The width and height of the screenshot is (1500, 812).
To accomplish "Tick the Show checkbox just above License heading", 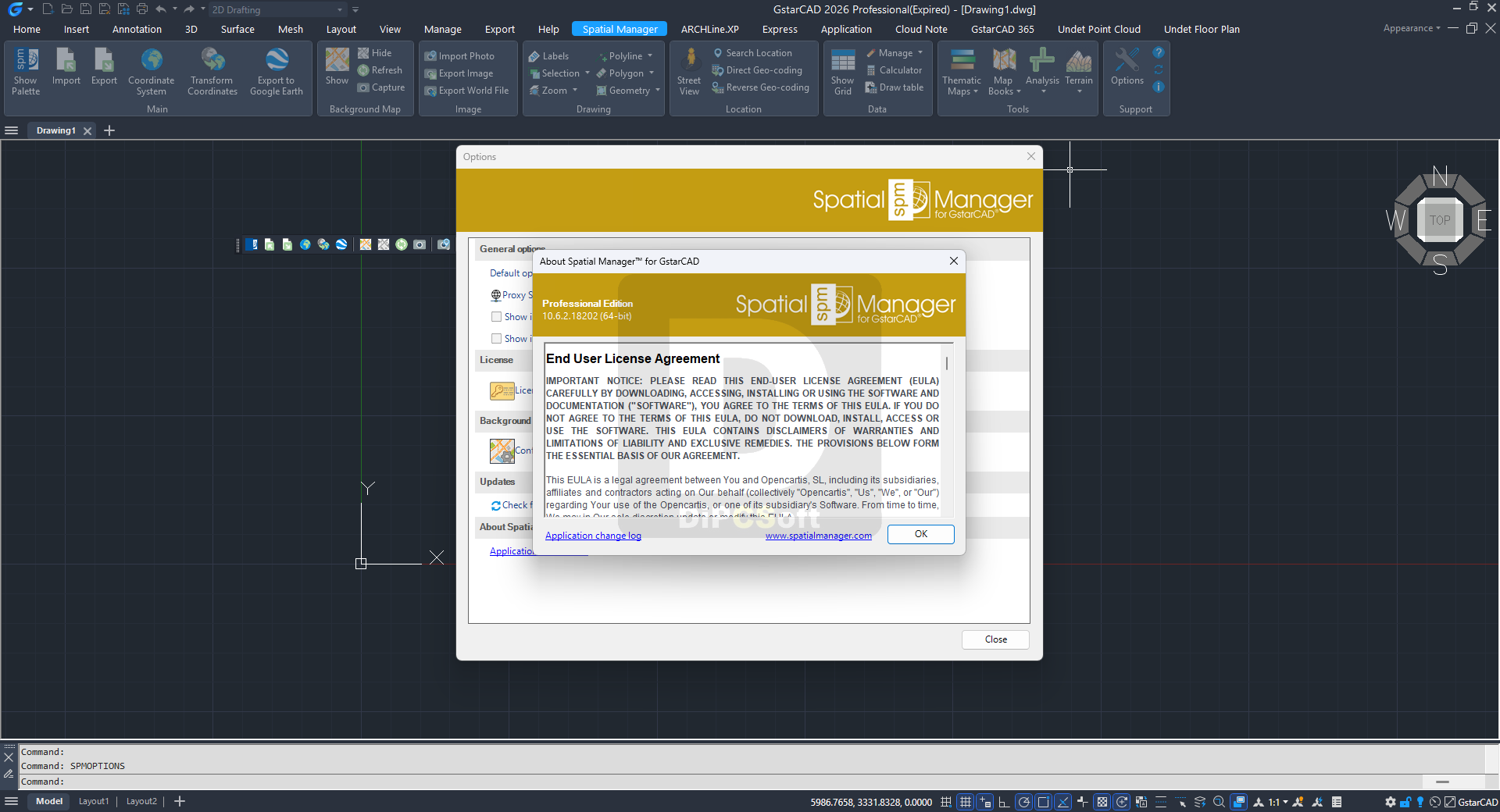I will [496, 339].
